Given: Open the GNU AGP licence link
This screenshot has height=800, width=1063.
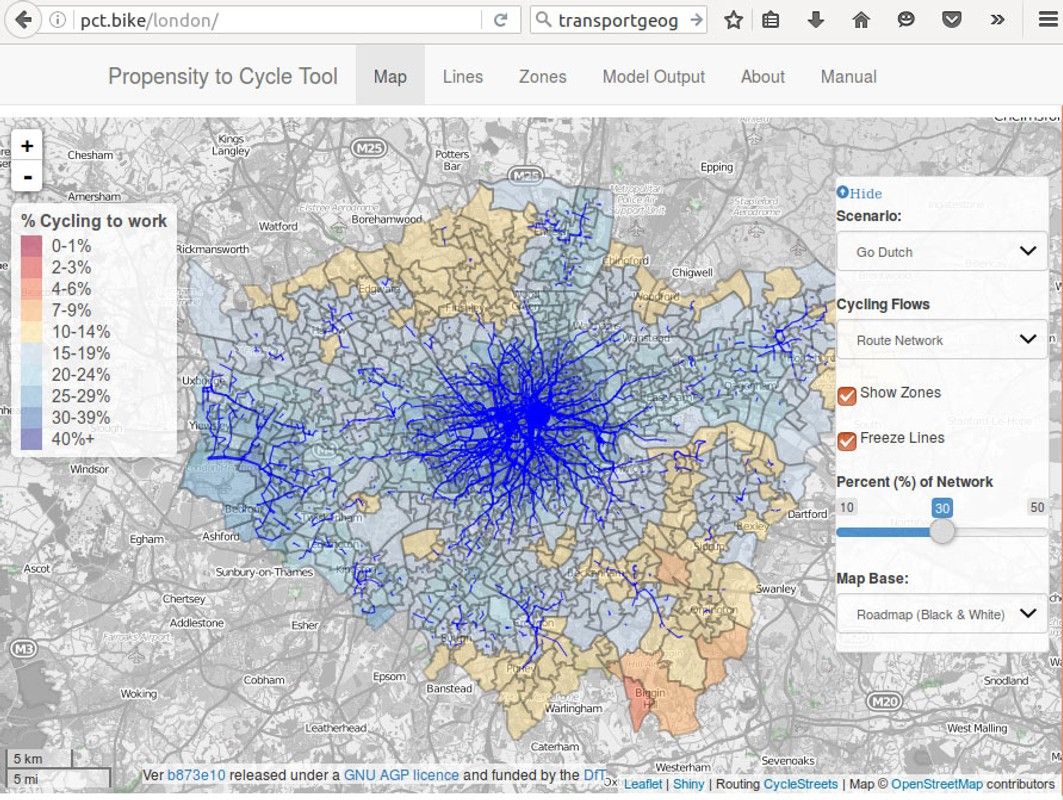Looking at the screenshot, I should coord(401,775).
